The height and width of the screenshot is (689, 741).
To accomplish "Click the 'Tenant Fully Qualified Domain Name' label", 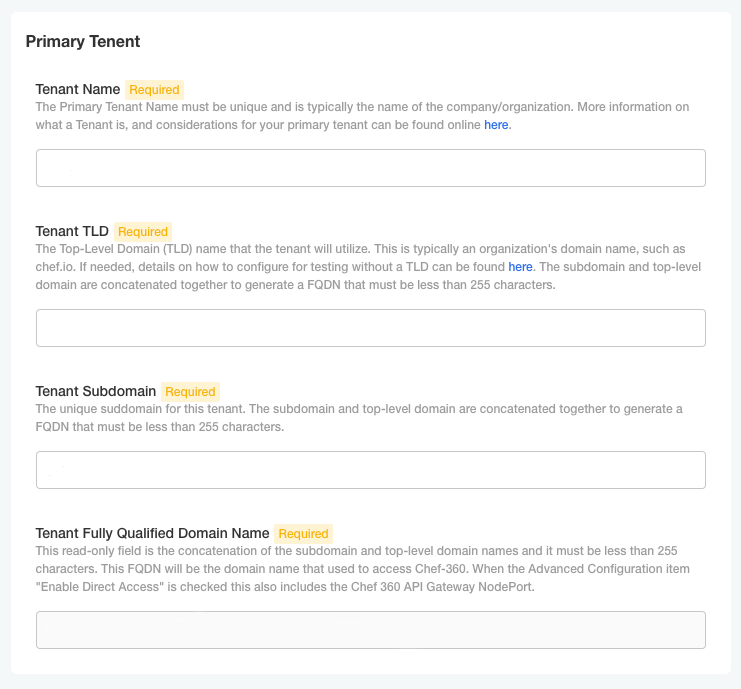I will point(152,533).
